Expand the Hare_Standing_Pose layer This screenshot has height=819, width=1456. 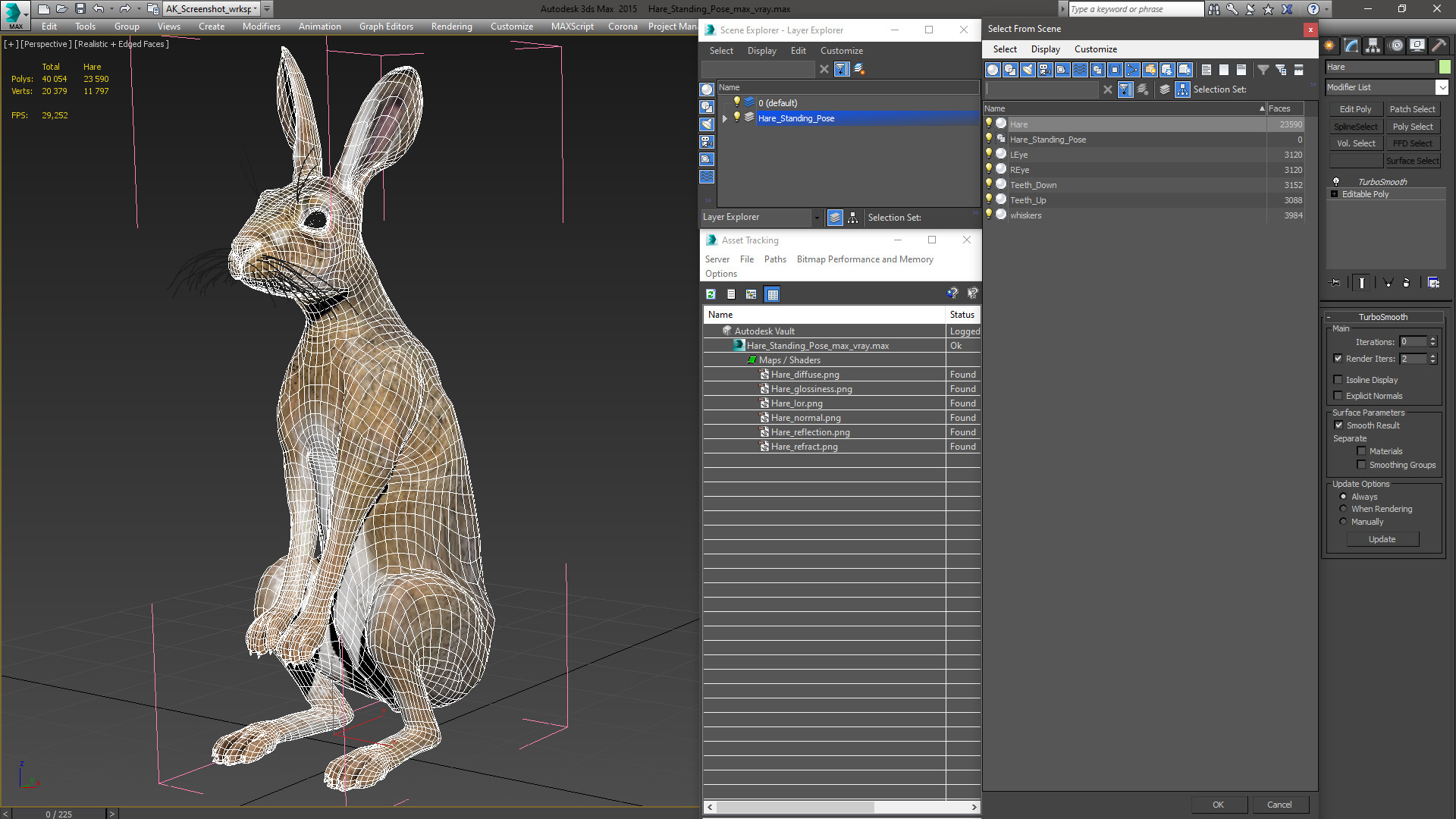tap(724, 118)
